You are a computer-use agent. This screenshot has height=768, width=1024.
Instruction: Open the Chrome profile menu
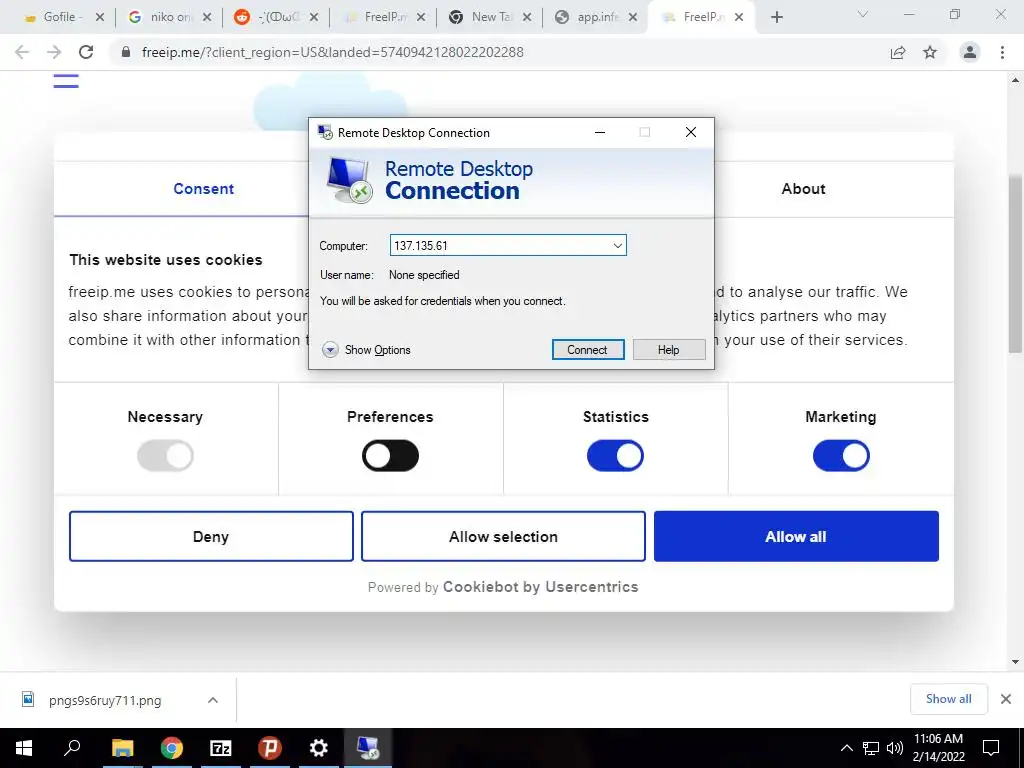[x=970, y=52]
